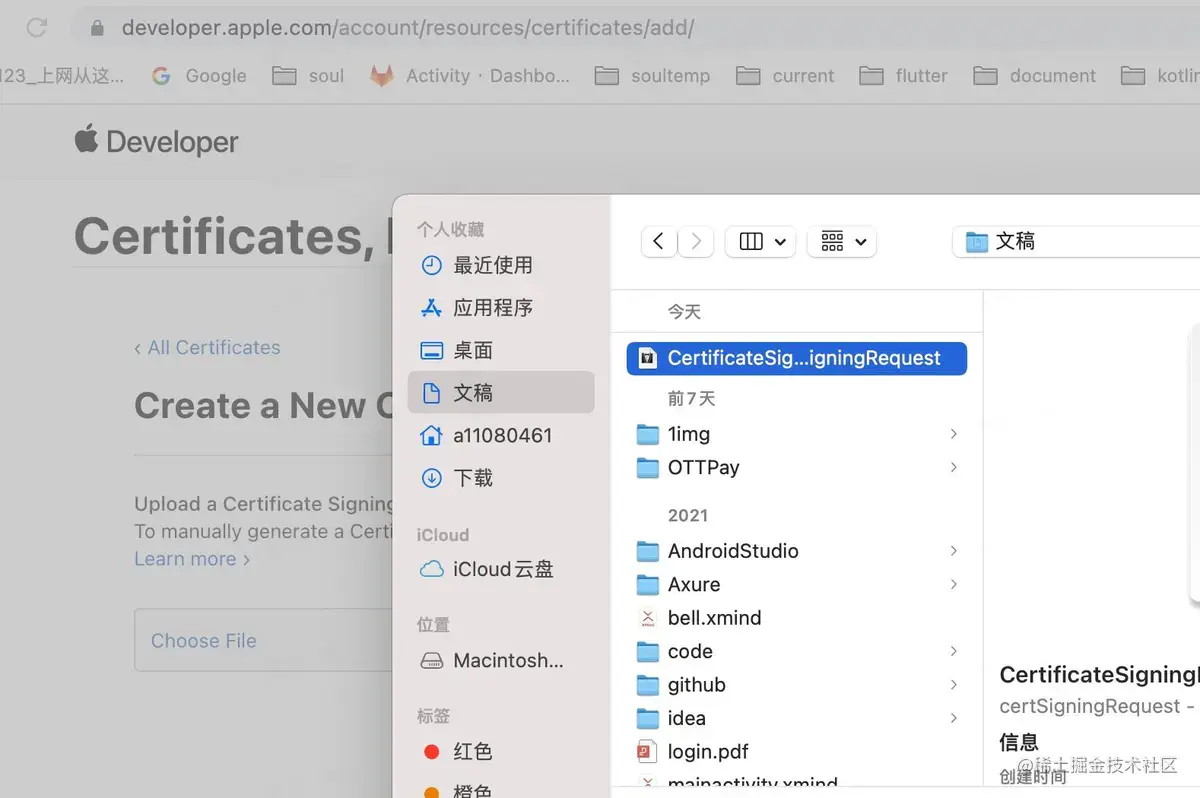Open the 文稿 location popup

[1075, 241]
